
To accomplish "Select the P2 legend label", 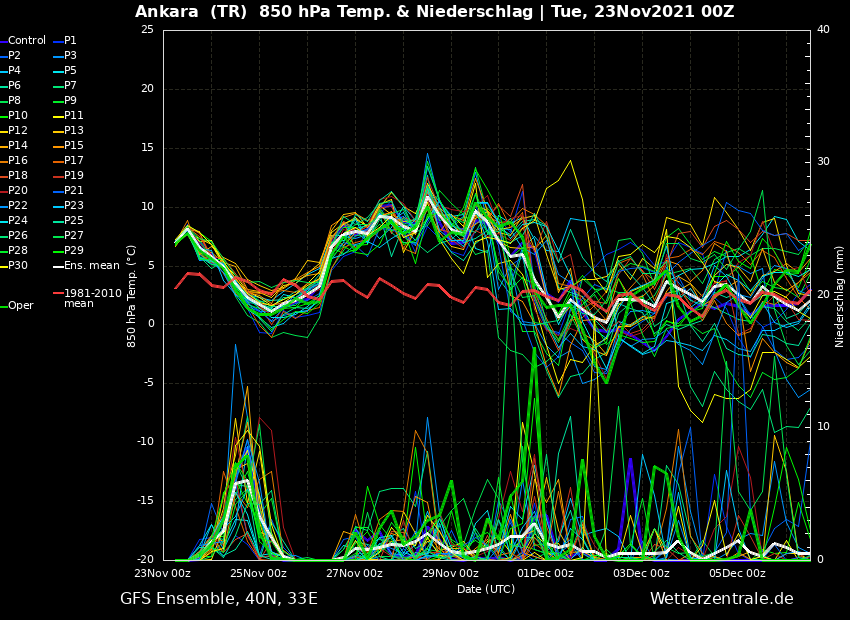I will (x=14, y=55).
